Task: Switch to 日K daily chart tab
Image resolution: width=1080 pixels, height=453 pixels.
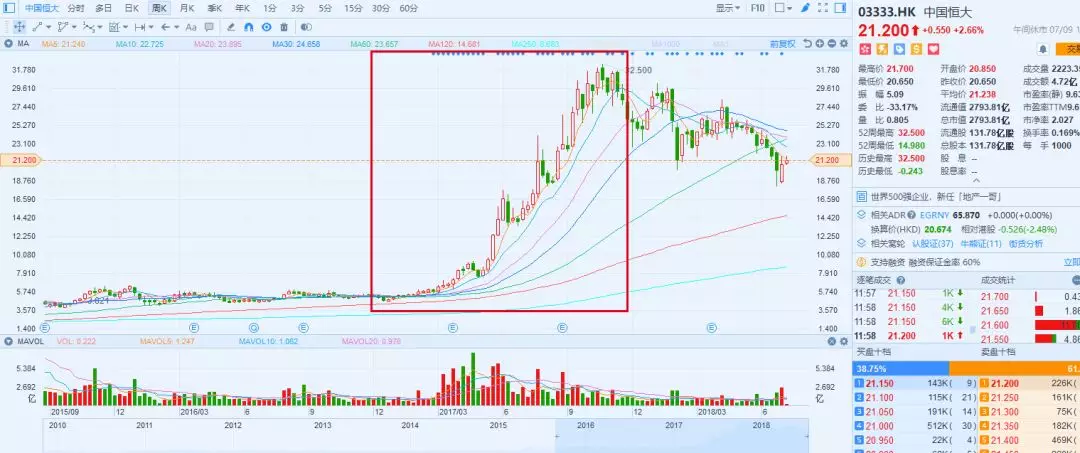Action: pyautogui.click(x=131, y=8)
